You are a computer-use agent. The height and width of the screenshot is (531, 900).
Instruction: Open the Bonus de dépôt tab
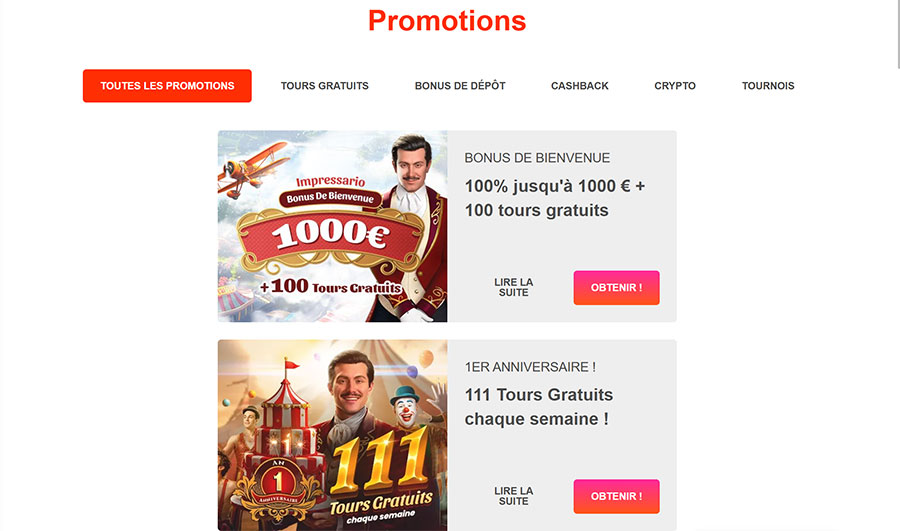point(460,86)
